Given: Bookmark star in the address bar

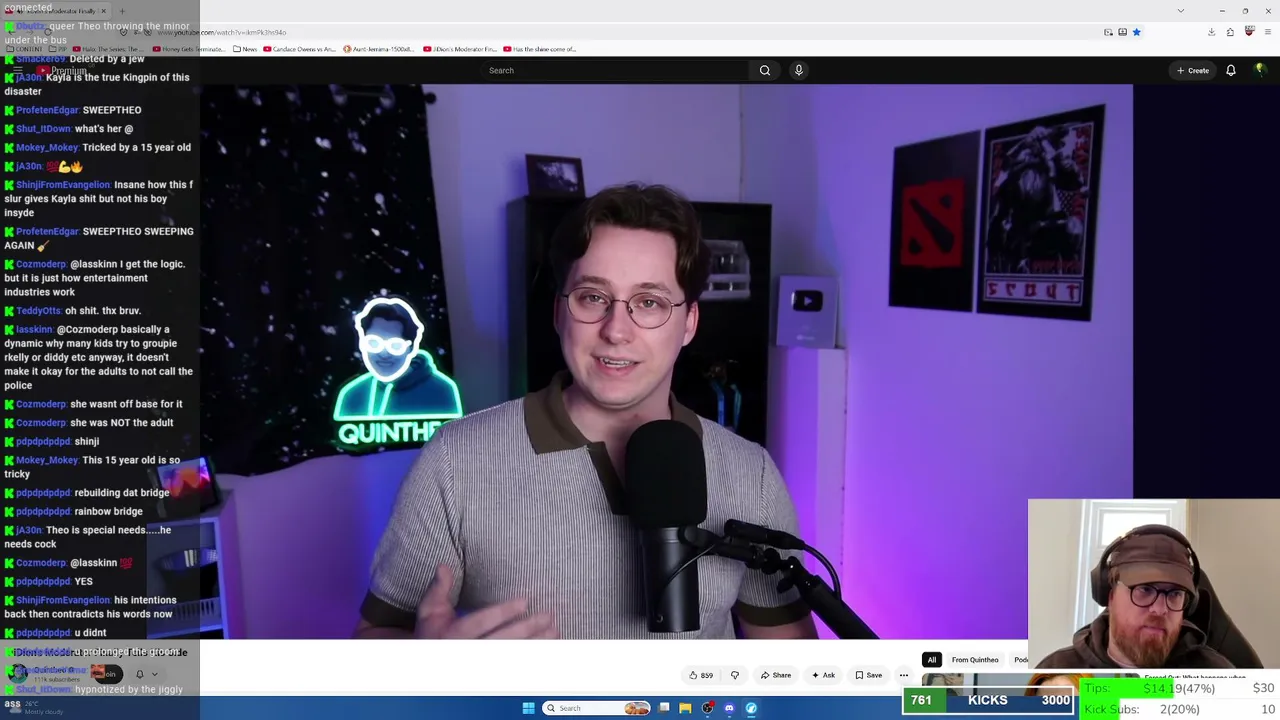Looking at the screenshot, I should click(1136, 32).
